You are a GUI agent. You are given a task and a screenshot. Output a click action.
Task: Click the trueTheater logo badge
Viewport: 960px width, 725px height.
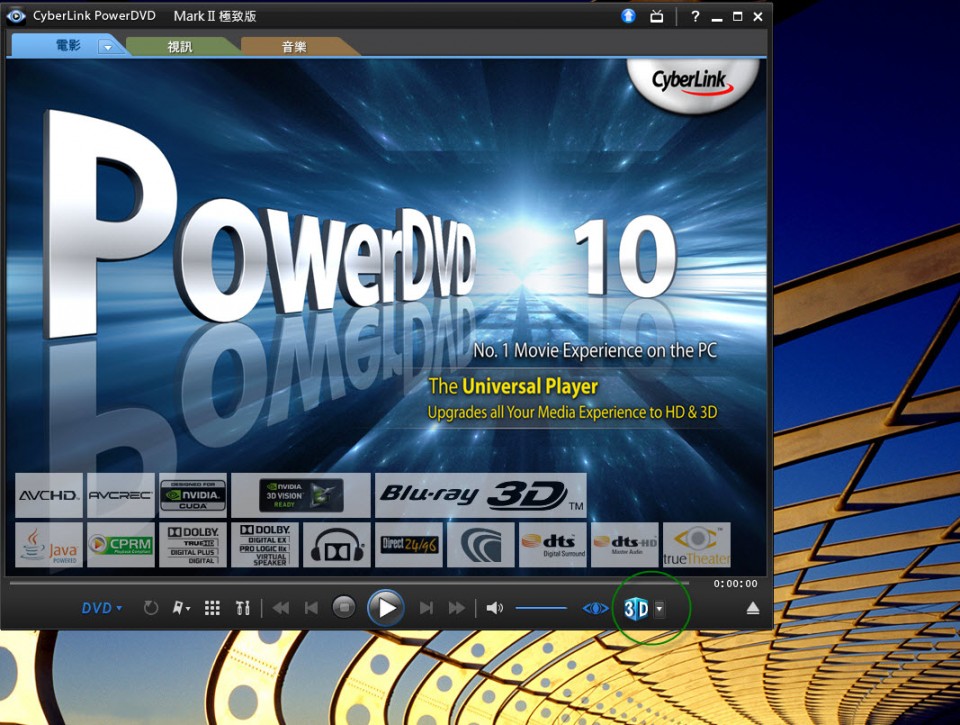[697, 544]
